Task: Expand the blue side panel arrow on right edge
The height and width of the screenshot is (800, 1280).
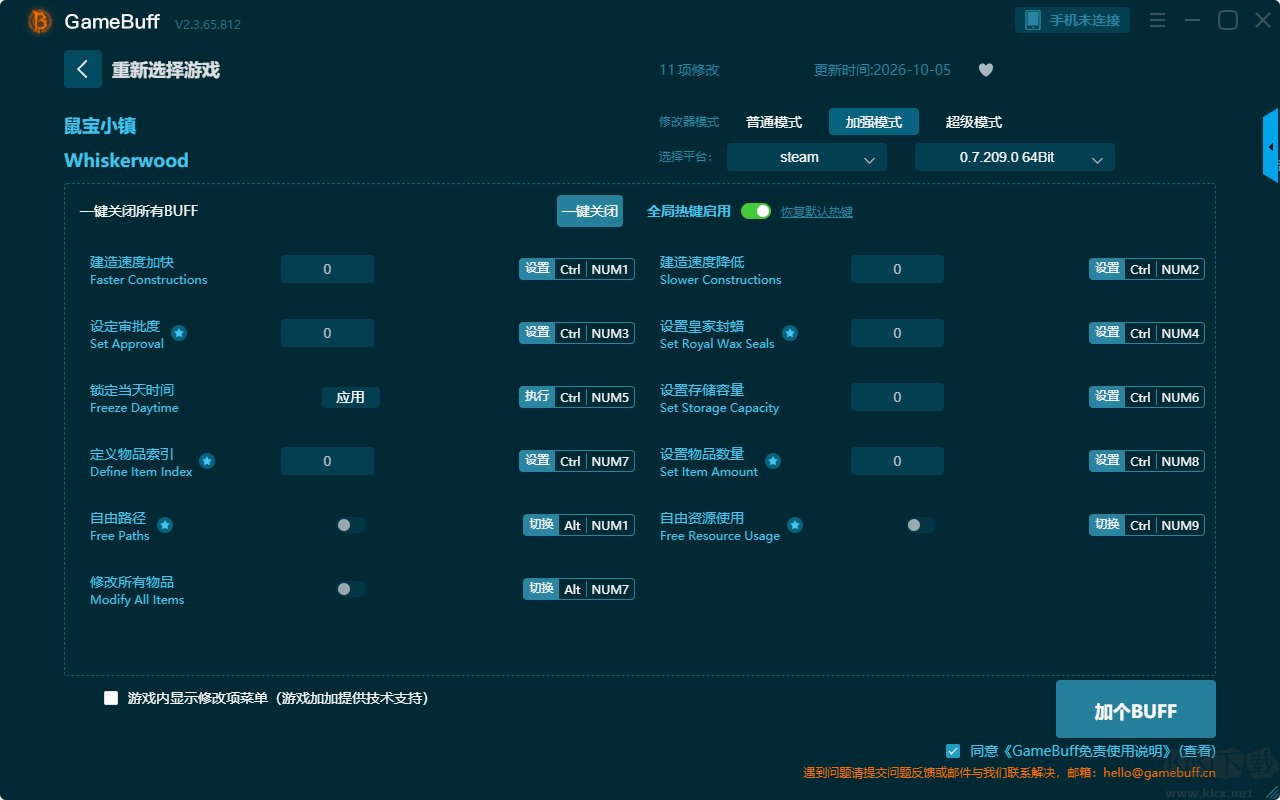Action: pos(1271,146)
